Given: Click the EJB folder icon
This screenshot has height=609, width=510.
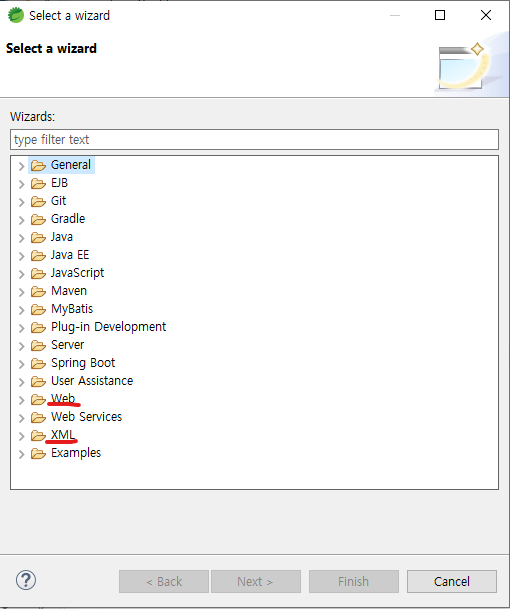Looking at the screenshot, I should click(38, 183).
